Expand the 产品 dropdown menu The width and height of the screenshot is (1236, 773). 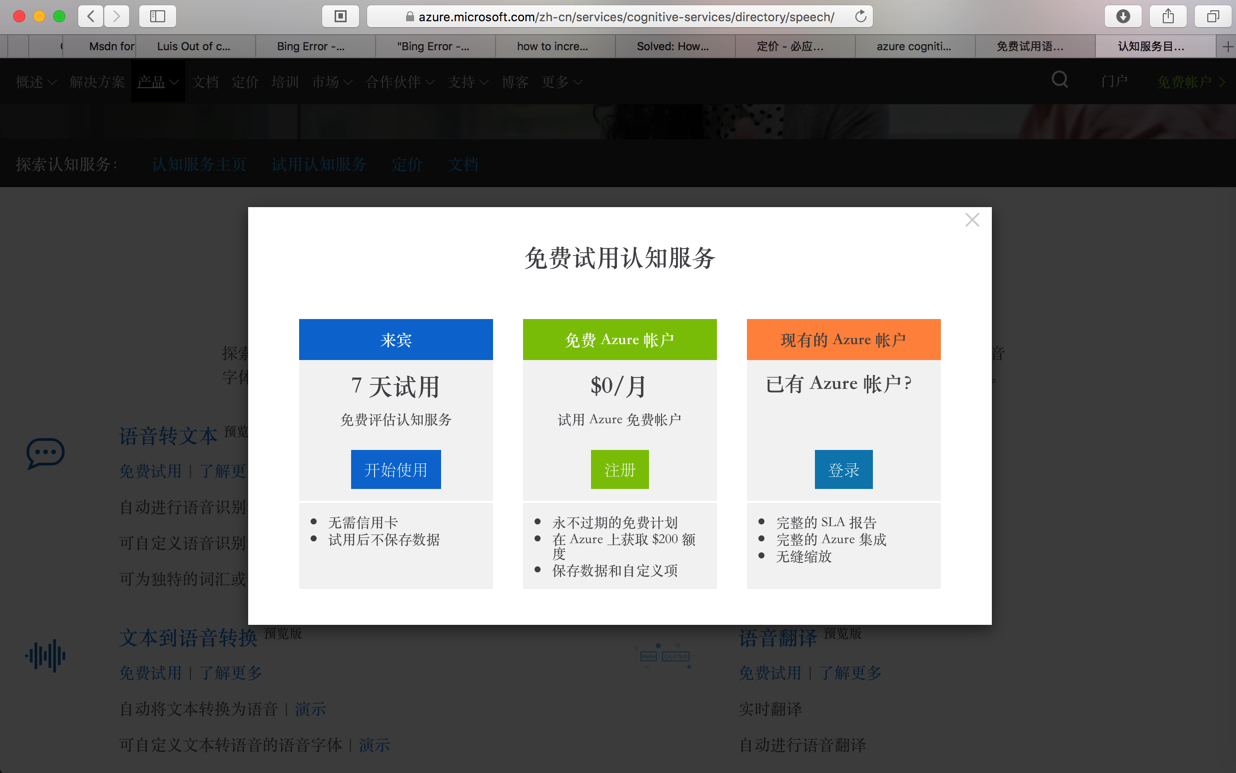click(x=158, y=82)
